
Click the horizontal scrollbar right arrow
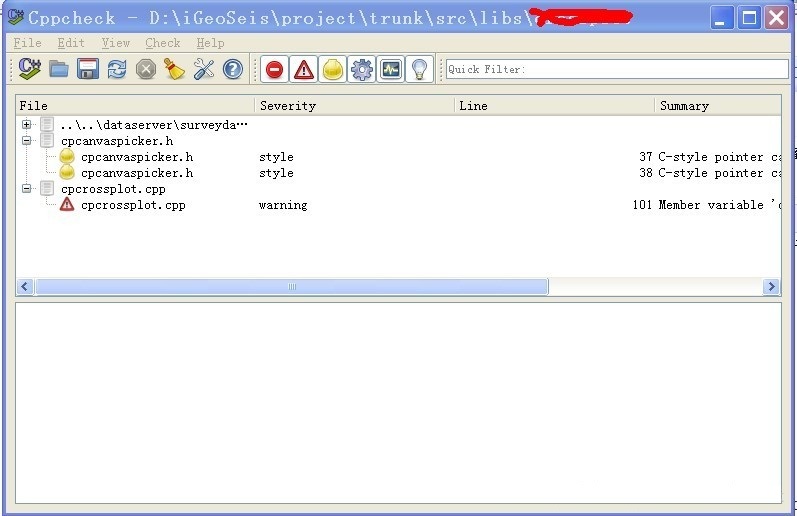point(771,287)
